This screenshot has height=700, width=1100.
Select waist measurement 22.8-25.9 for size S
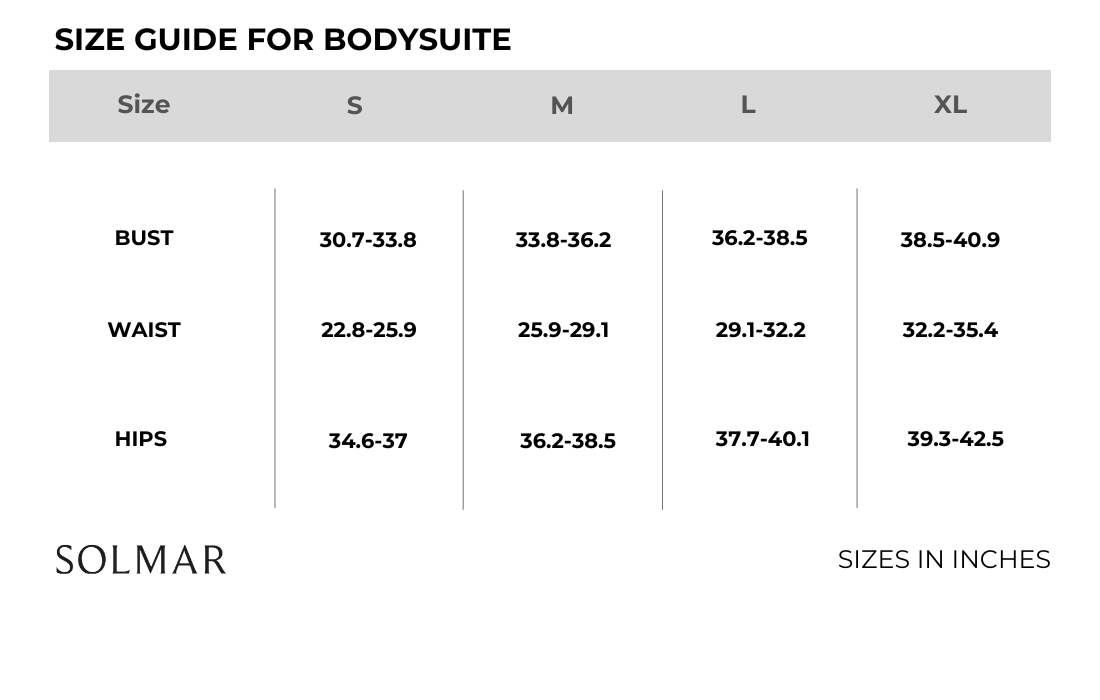pos(368,330)
